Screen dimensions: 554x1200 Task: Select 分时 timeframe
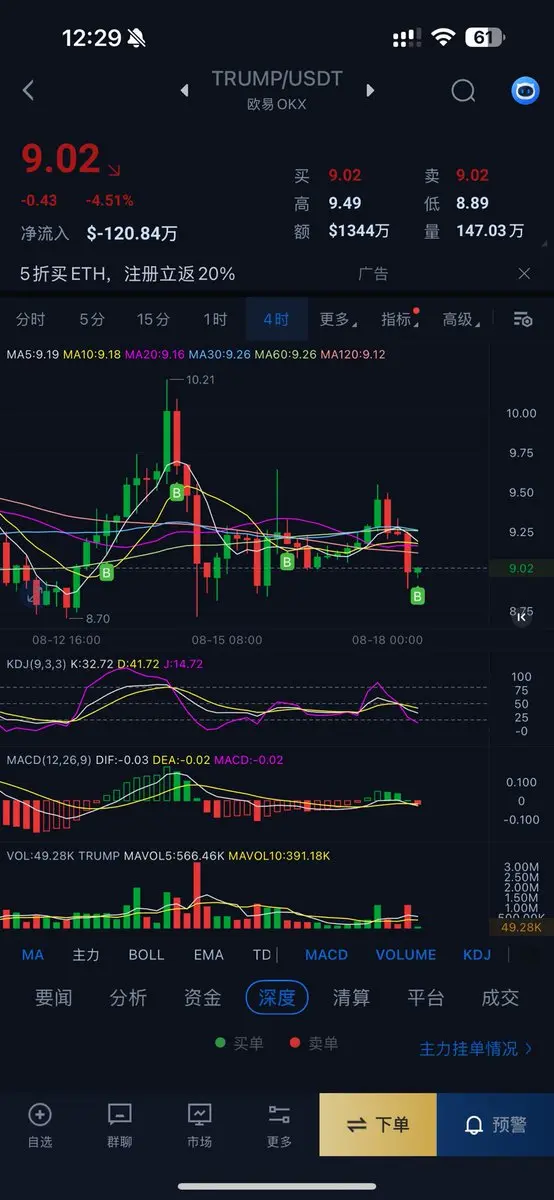(x=31, y=319)
